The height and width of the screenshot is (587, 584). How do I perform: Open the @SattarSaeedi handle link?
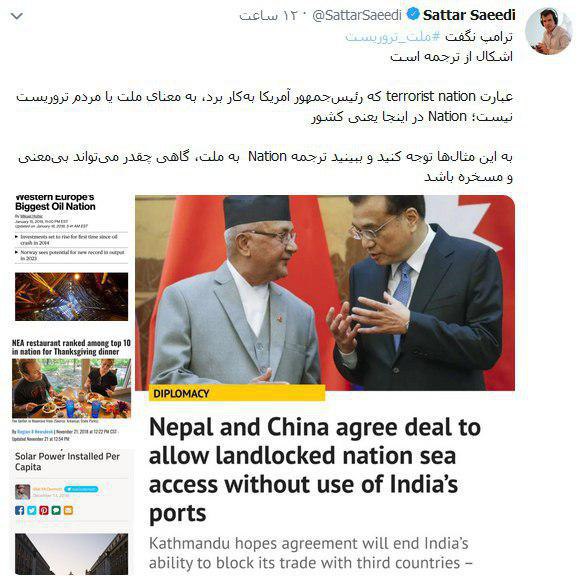(357, 15)
